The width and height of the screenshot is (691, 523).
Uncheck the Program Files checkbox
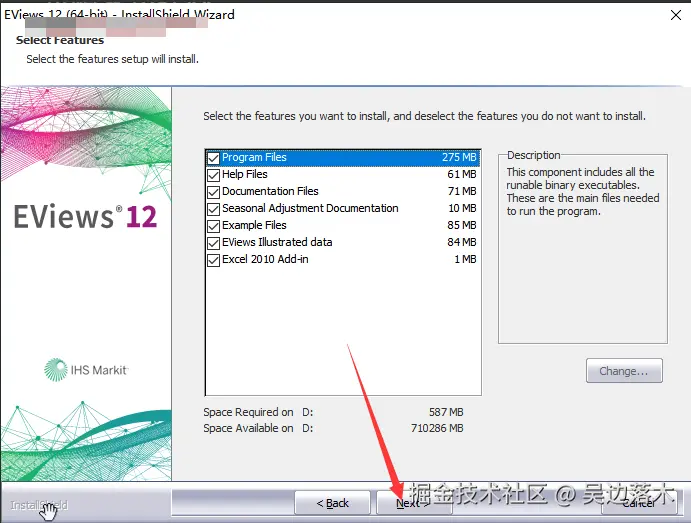click(x=213, y=158)
